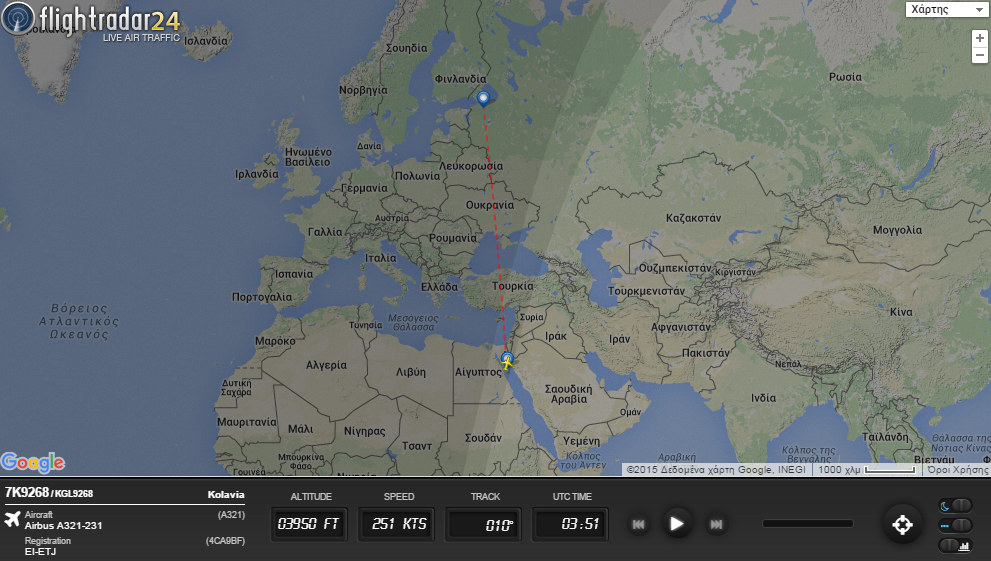991x561 pixels.
Task: Open Όροι Χρήσης terms link
Action: pyautogui.click(x=958, y=469)
